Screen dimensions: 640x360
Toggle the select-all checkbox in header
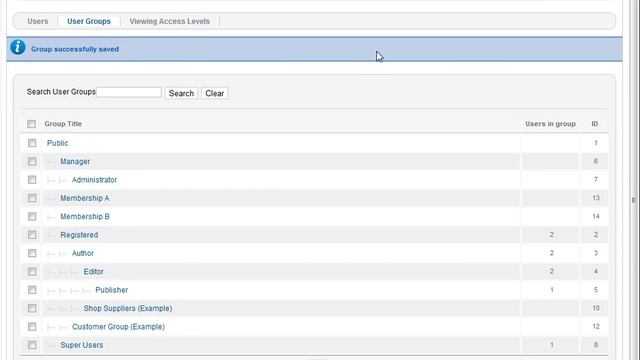pyautogui.click(x=31, y=124)
